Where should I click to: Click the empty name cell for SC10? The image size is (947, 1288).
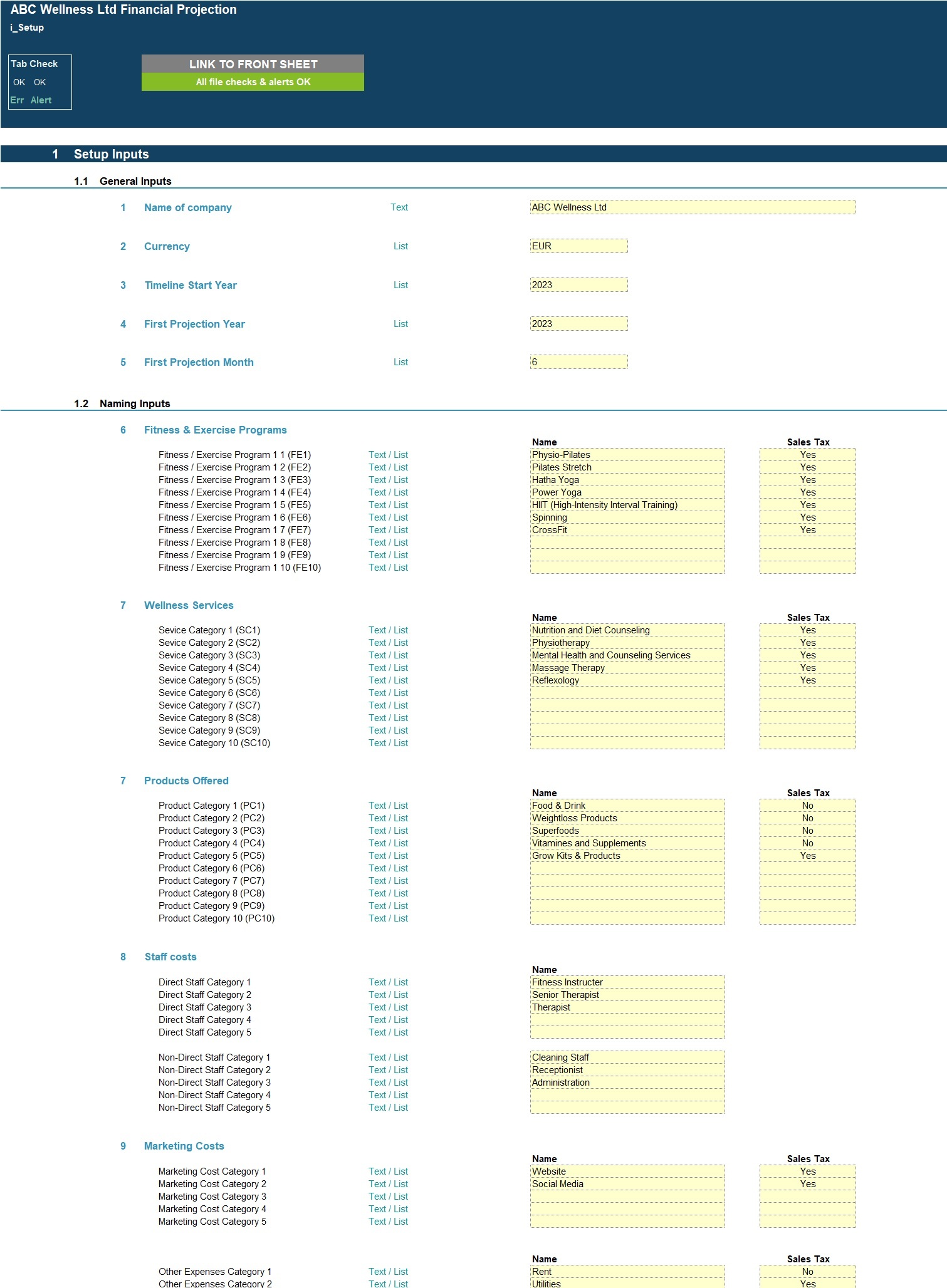[x=627, y=743]
